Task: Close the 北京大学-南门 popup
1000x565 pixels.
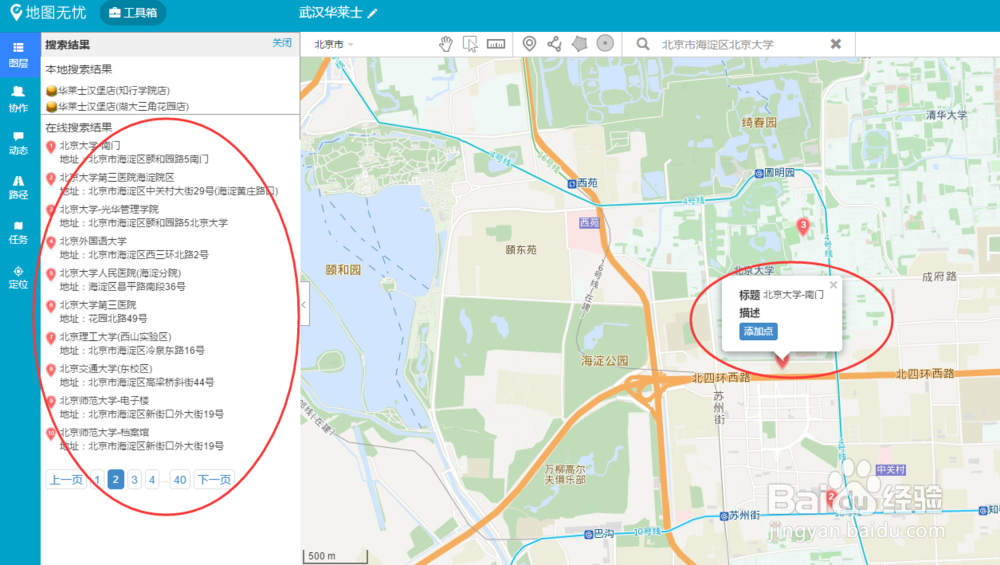Action: click(833, 285)
